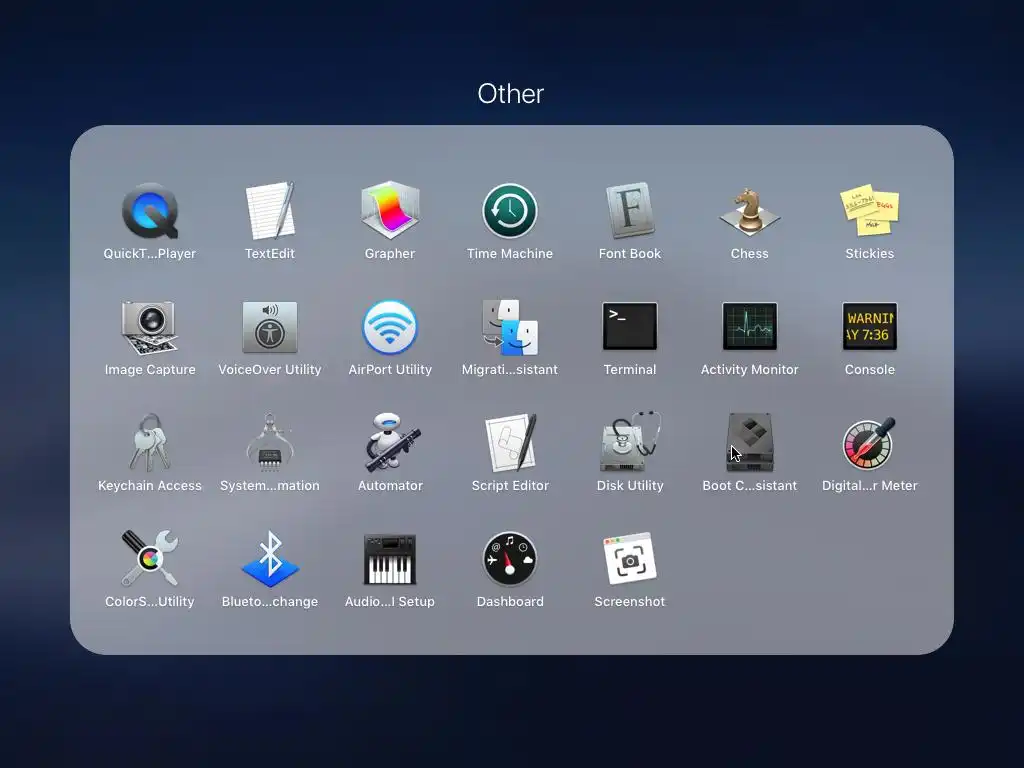
Task: Launch Script Editor
Action: click(511, 443)
